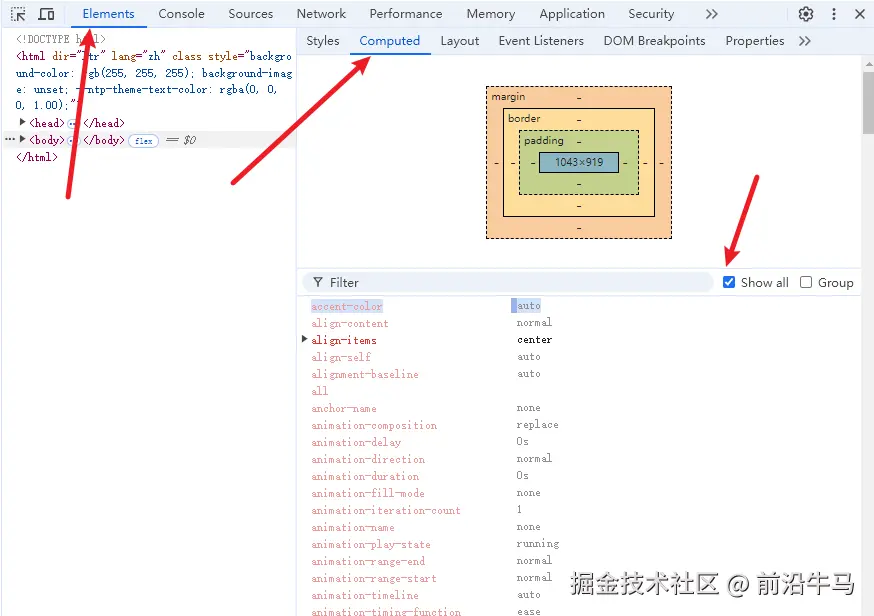The height and width of the screenshot is (616, 874).
Task: Click the filter funnel icon
Action: 318,283
